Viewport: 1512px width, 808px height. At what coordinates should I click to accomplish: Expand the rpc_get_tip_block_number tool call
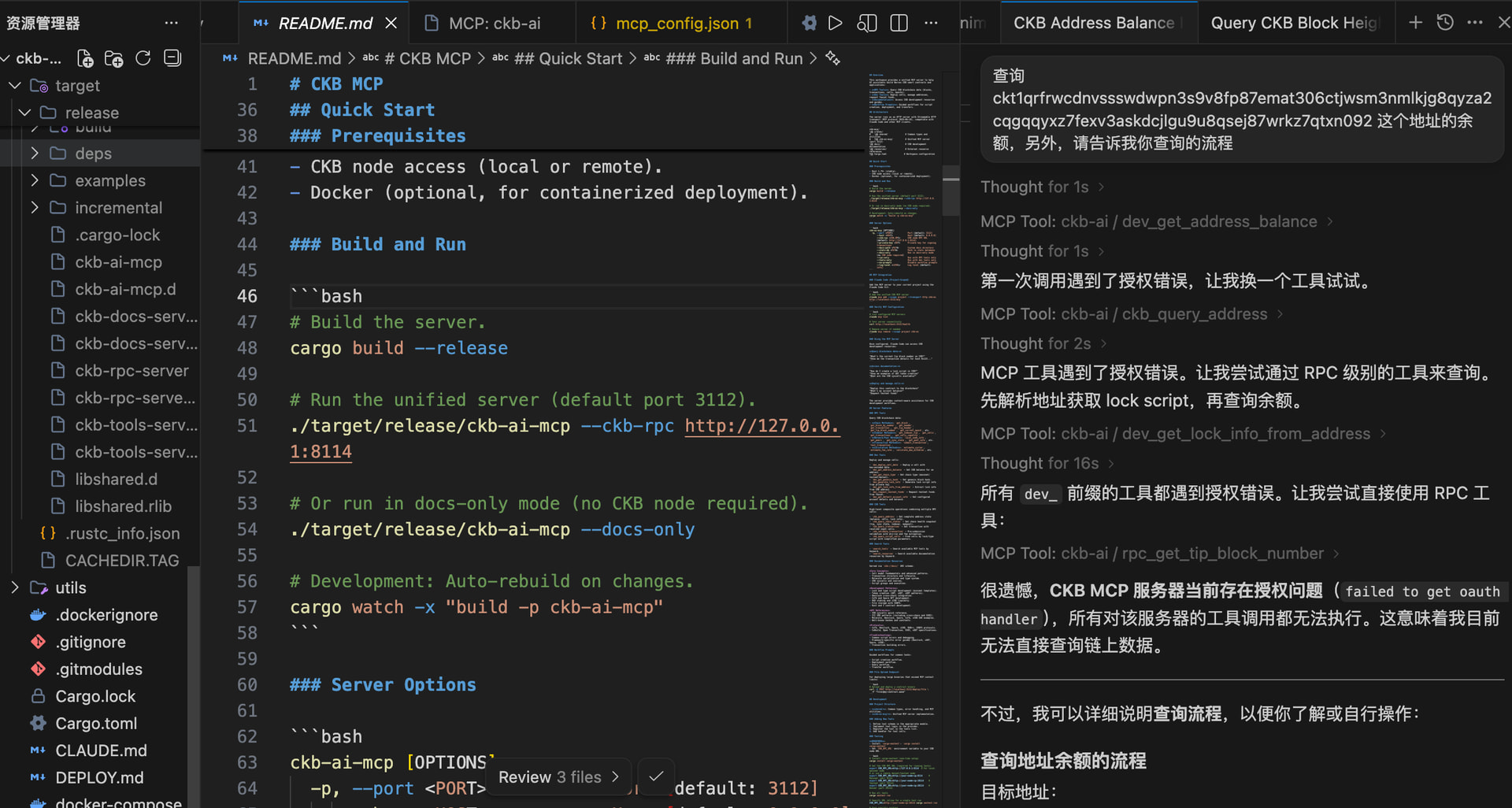coord(1159,553)
